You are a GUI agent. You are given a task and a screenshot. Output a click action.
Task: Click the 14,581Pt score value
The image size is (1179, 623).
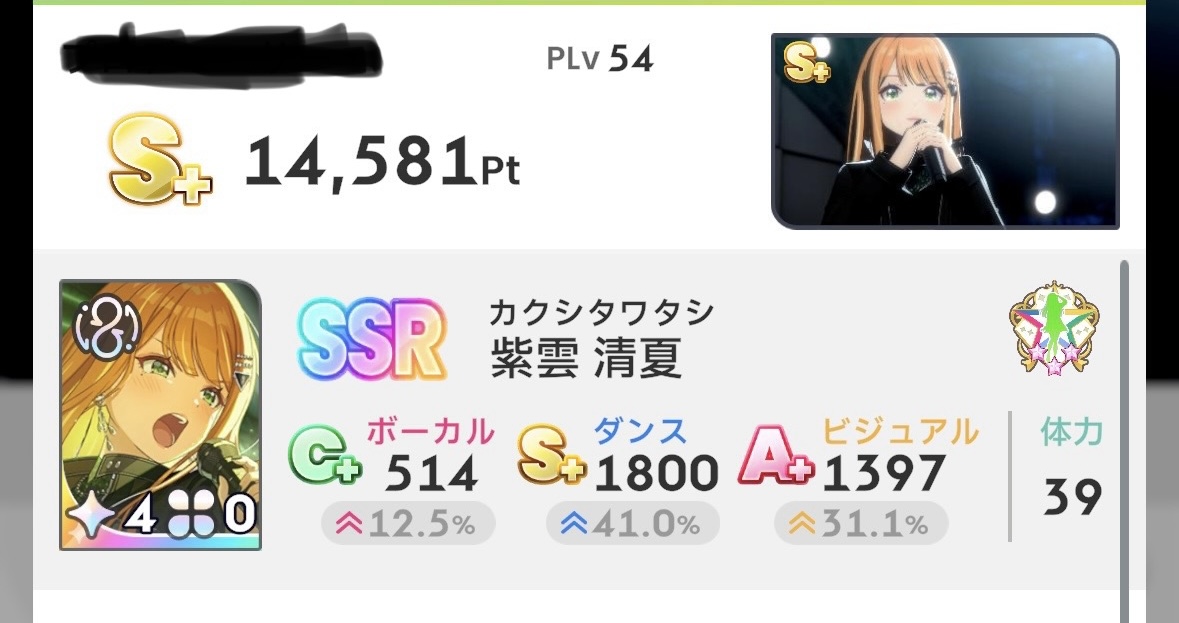[382, 162]
